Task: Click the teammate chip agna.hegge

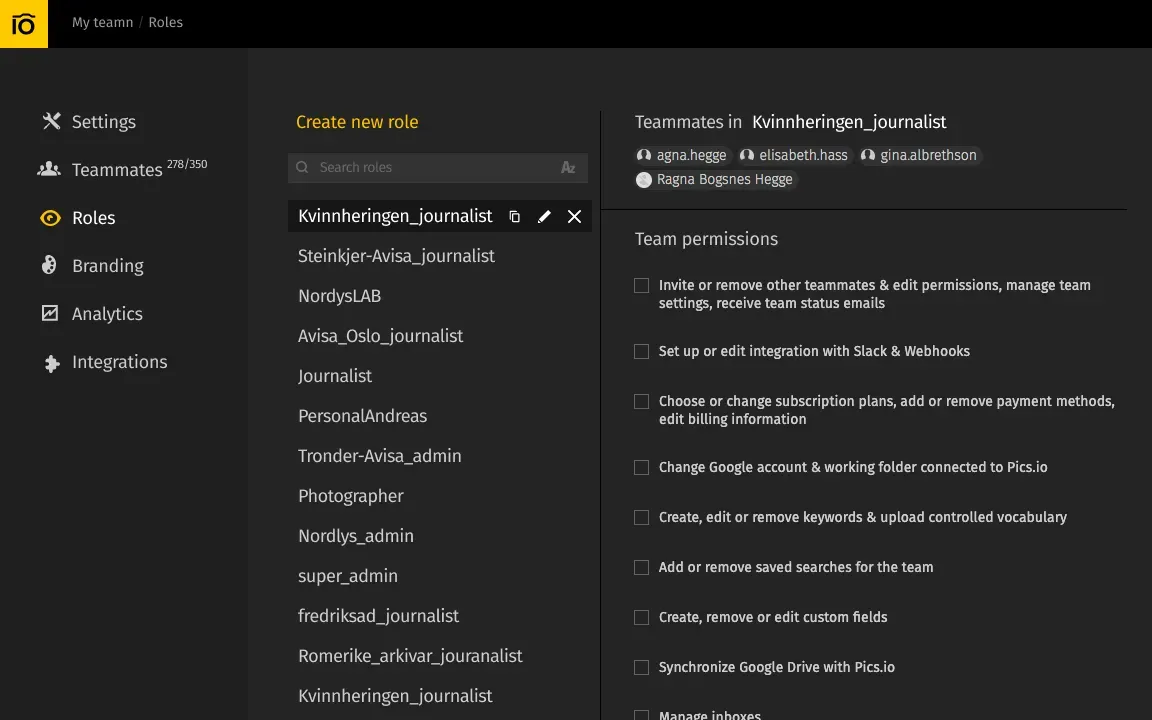Action: [x=681, y=155]
